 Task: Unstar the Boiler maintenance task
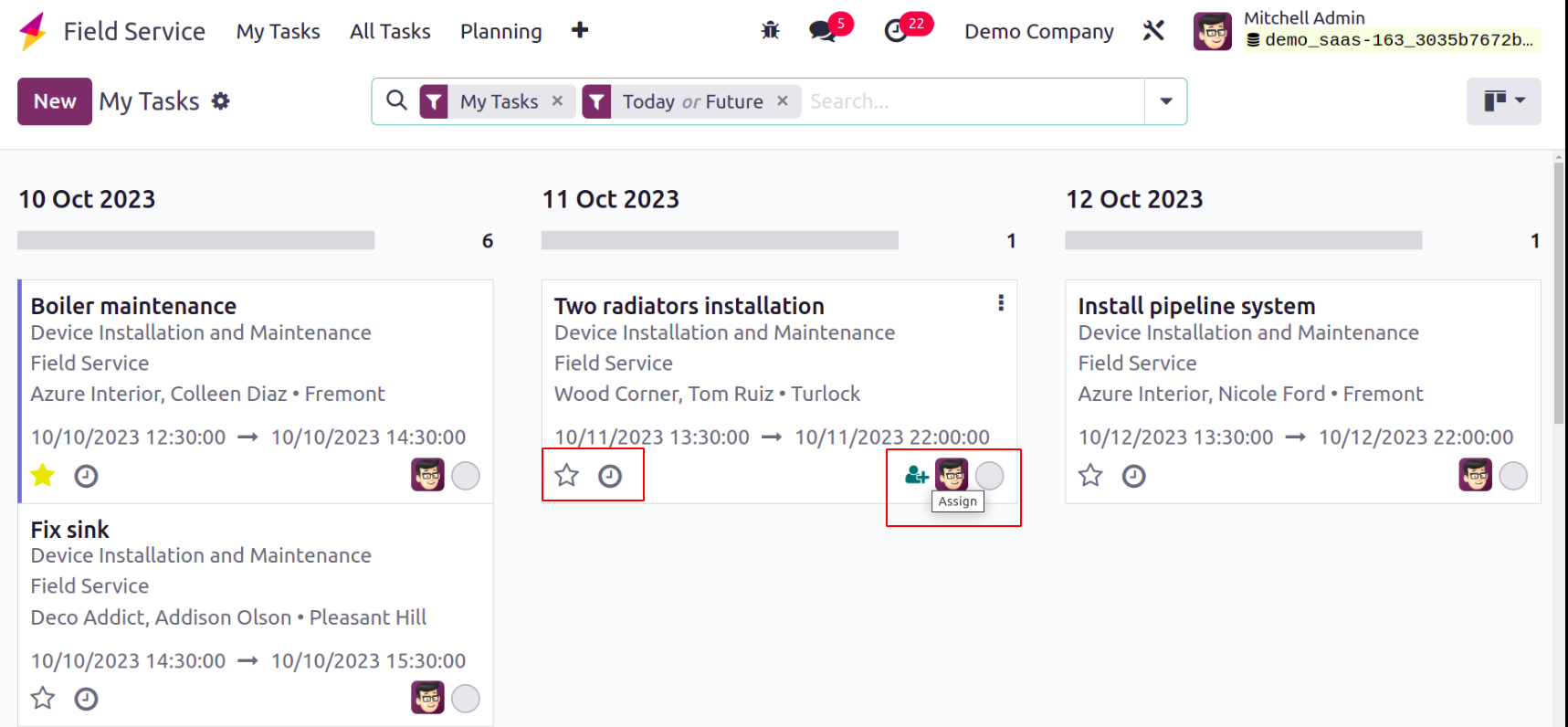(x=43, y=476)
